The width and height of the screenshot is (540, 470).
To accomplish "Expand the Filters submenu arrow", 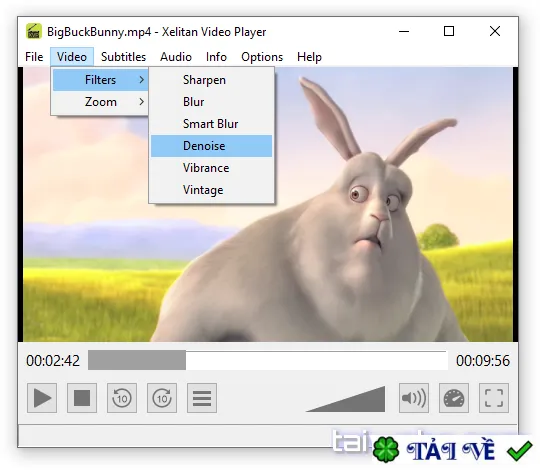I will [141, 80].
